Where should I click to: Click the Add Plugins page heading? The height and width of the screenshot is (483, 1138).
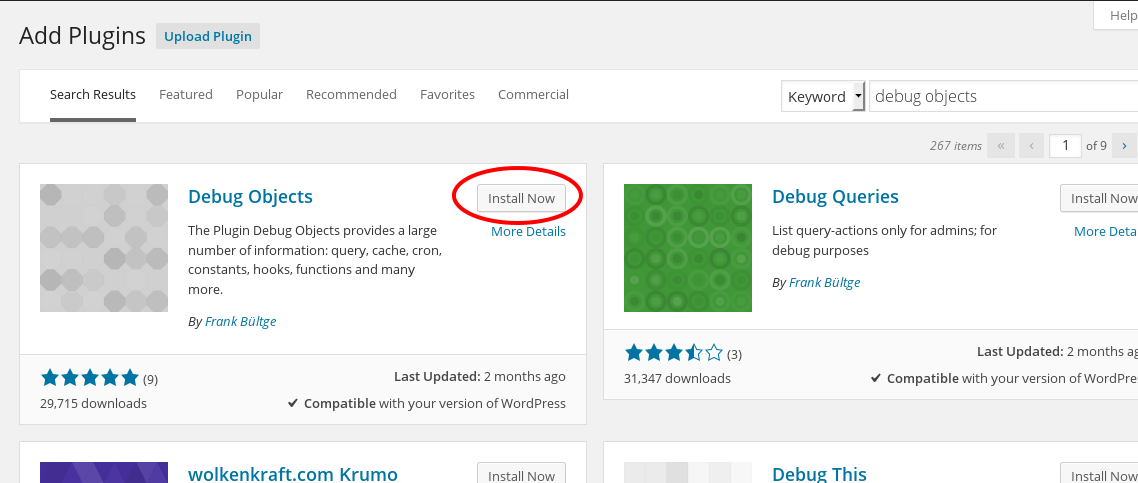pos(82,36)
